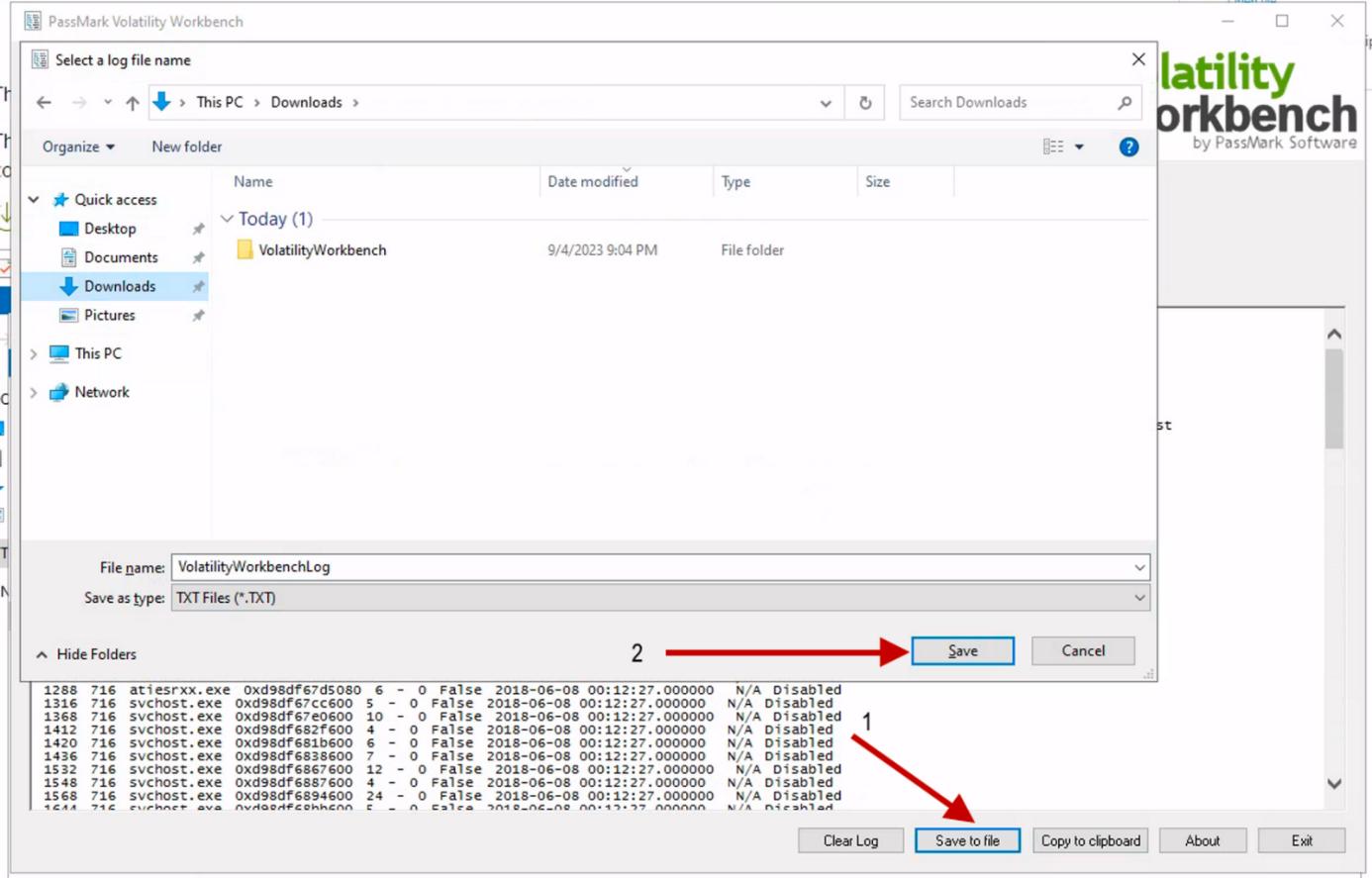Expand the address bar history dropdown
The width and height of the screenshot is (1372, 878).
click(826, 103)
